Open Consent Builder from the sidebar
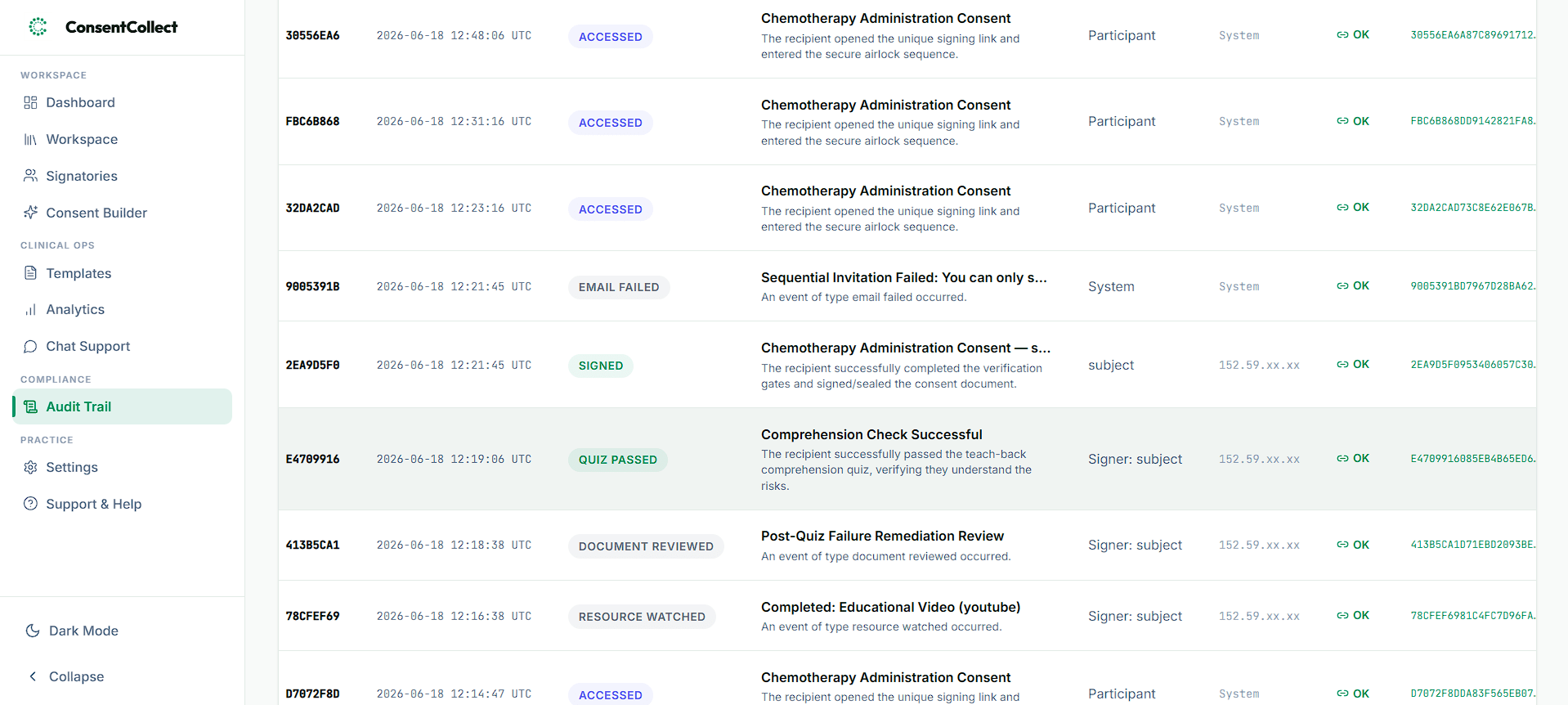This screenshot has width=1568, height=705. point(123,213)
